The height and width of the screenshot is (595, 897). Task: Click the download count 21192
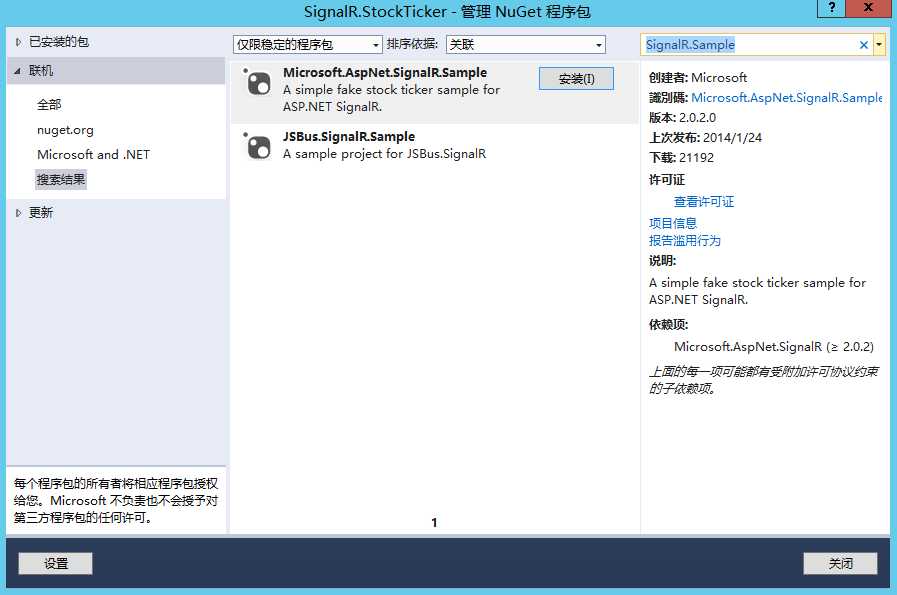coord(696,158)
